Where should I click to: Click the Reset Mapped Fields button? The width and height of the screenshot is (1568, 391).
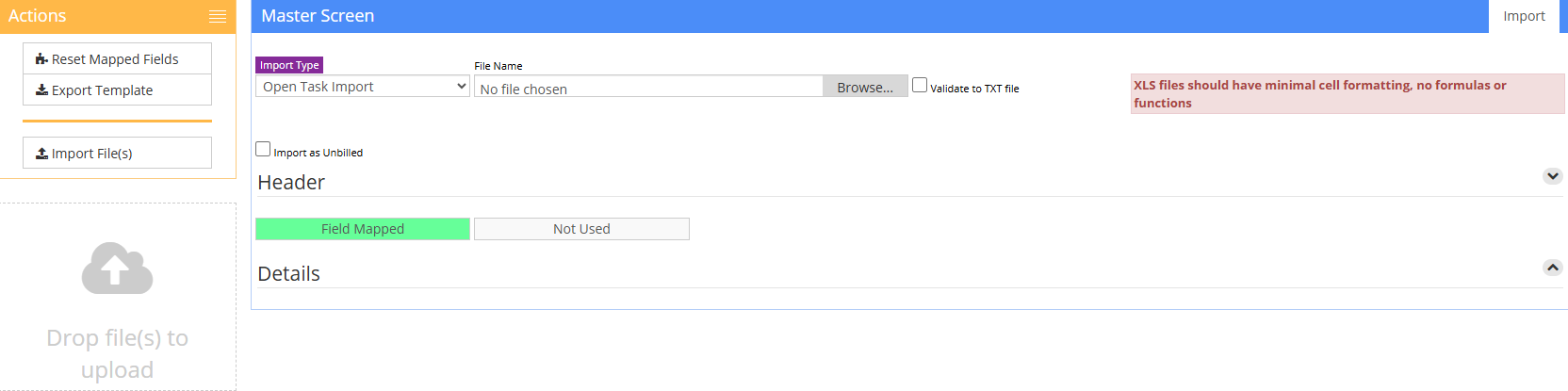(117, 59)
